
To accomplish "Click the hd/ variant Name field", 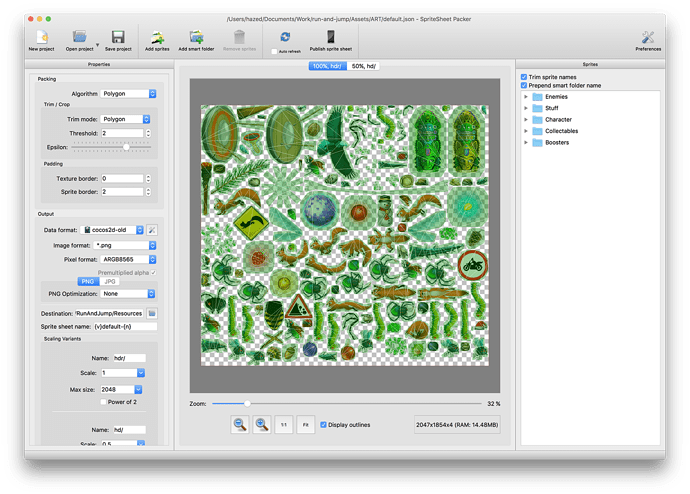I will point(129,430).
